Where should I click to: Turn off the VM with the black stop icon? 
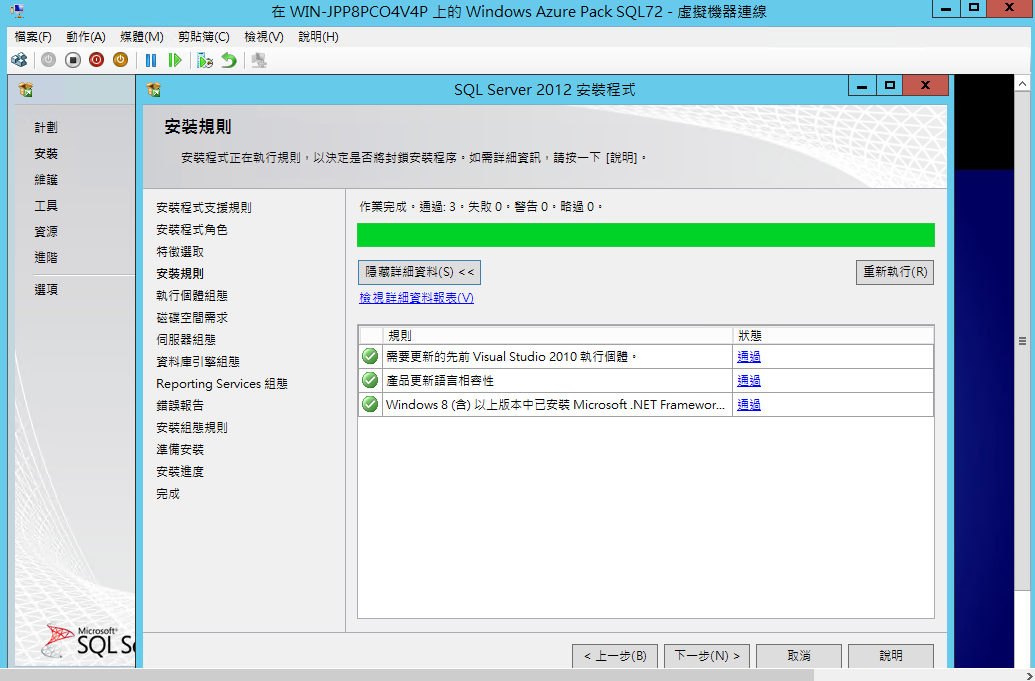(73, 61)
